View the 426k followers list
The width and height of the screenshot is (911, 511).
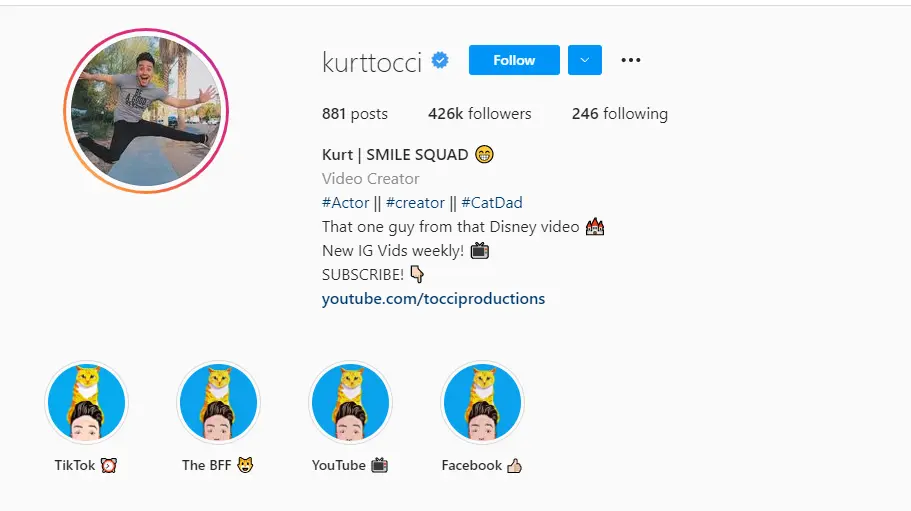480,114
